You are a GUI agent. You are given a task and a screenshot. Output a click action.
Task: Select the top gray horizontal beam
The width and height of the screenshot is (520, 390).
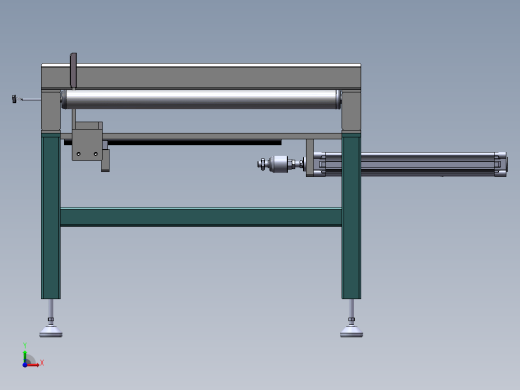[x=201, y=76]
